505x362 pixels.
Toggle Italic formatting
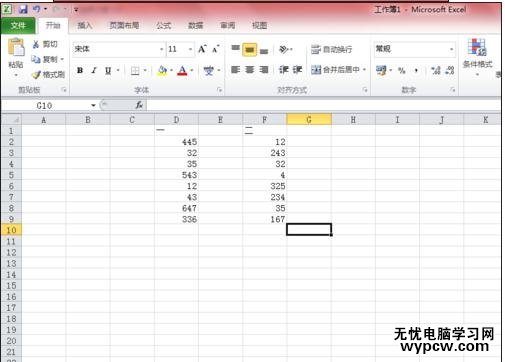(x=94, y=70)
